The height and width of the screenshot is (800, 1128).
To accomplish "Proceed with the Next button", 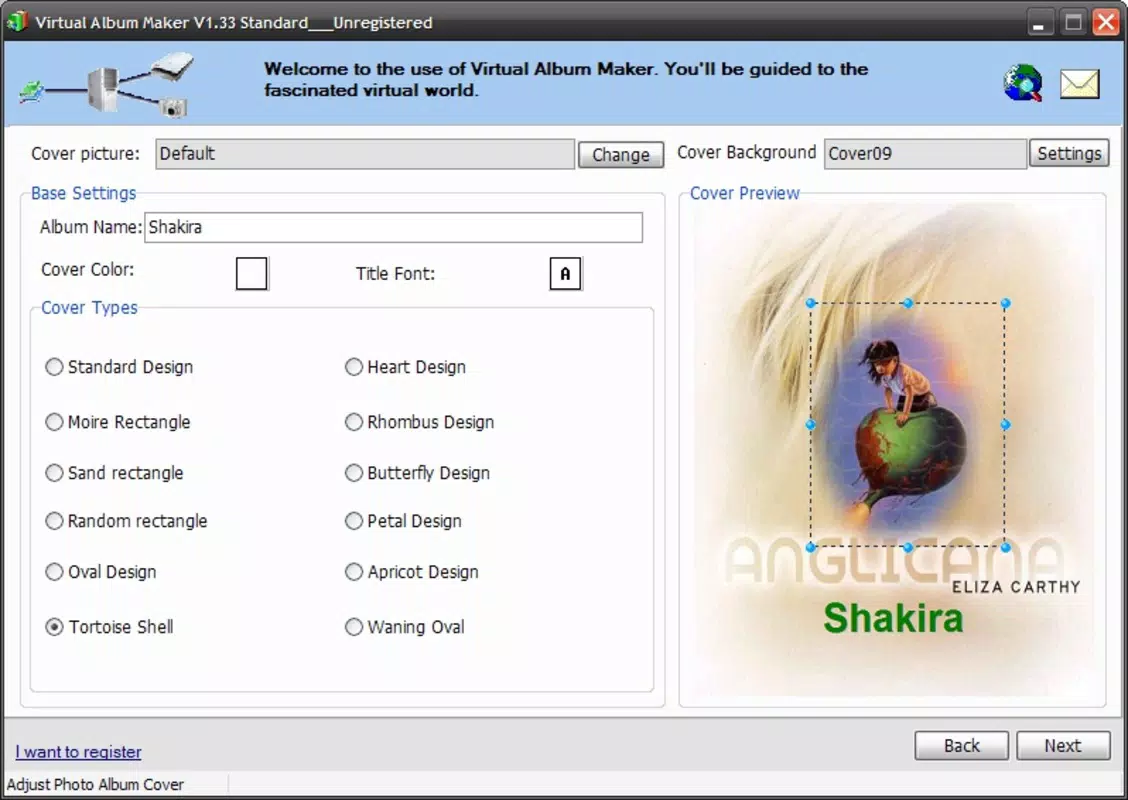I will 1063,745.
